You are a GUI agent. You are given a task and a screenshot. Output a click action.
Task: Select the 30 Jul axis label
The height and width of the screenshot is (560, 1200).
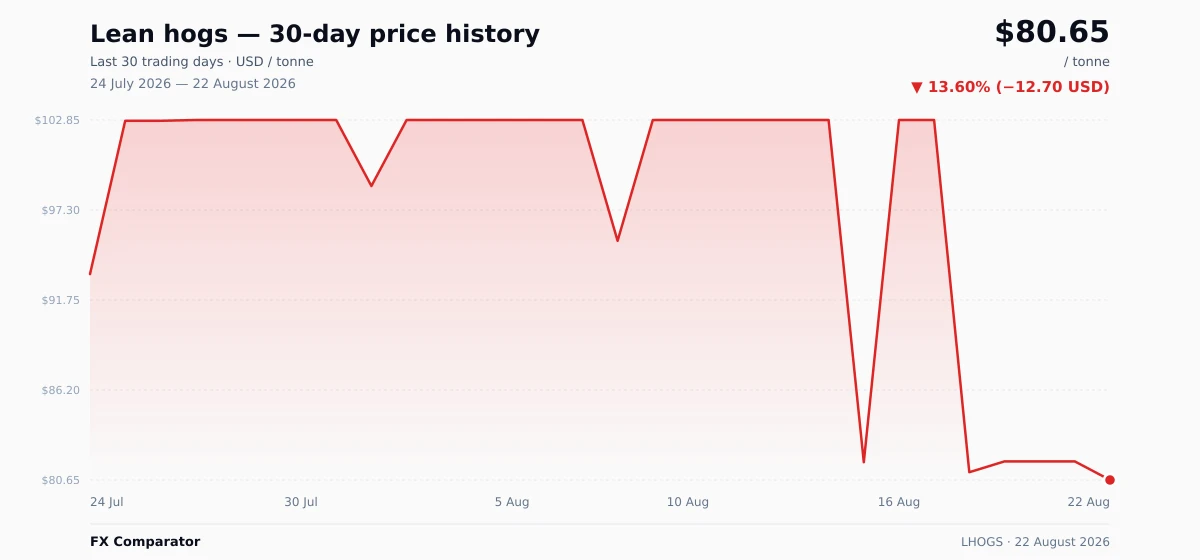[301, 502]
